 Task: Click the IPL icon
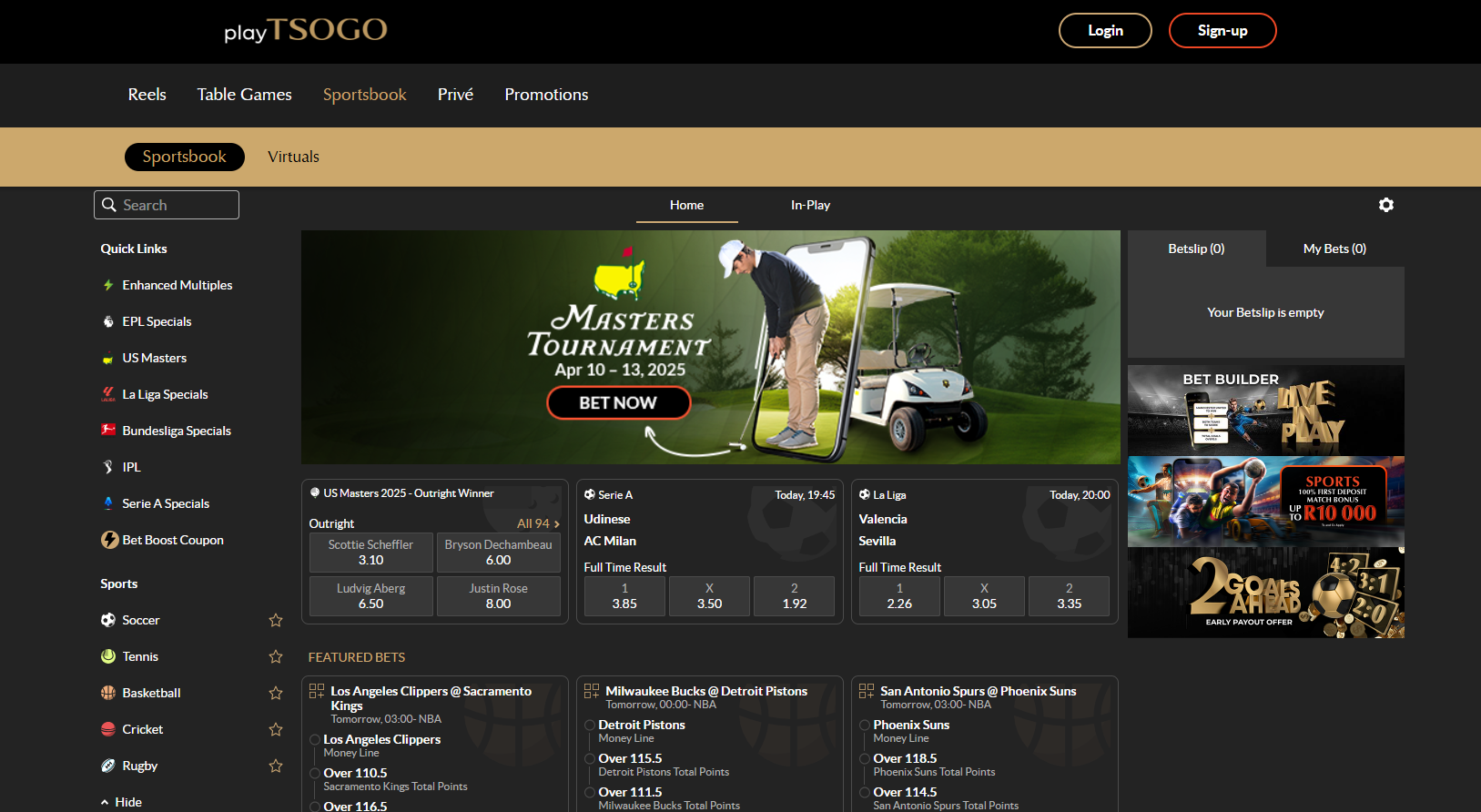click(x=108, y=467)
